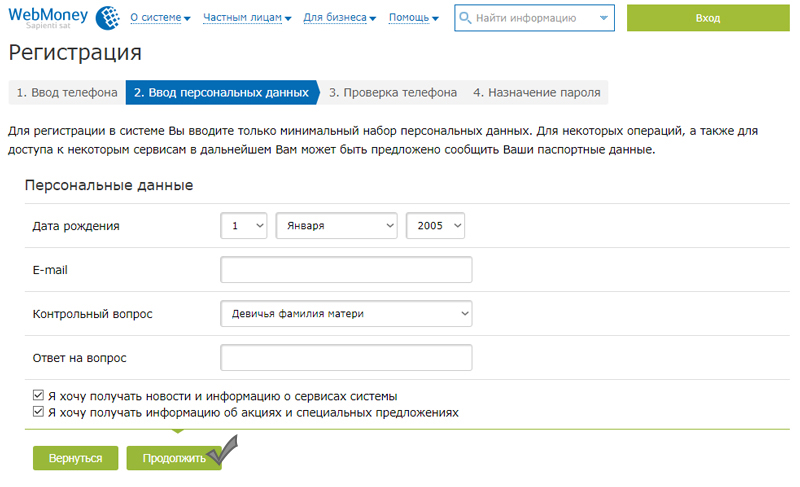Click the 'Ответ на вопрос' input field
The height and width of the screenshot is (487, 800).
tap(346, 357)
